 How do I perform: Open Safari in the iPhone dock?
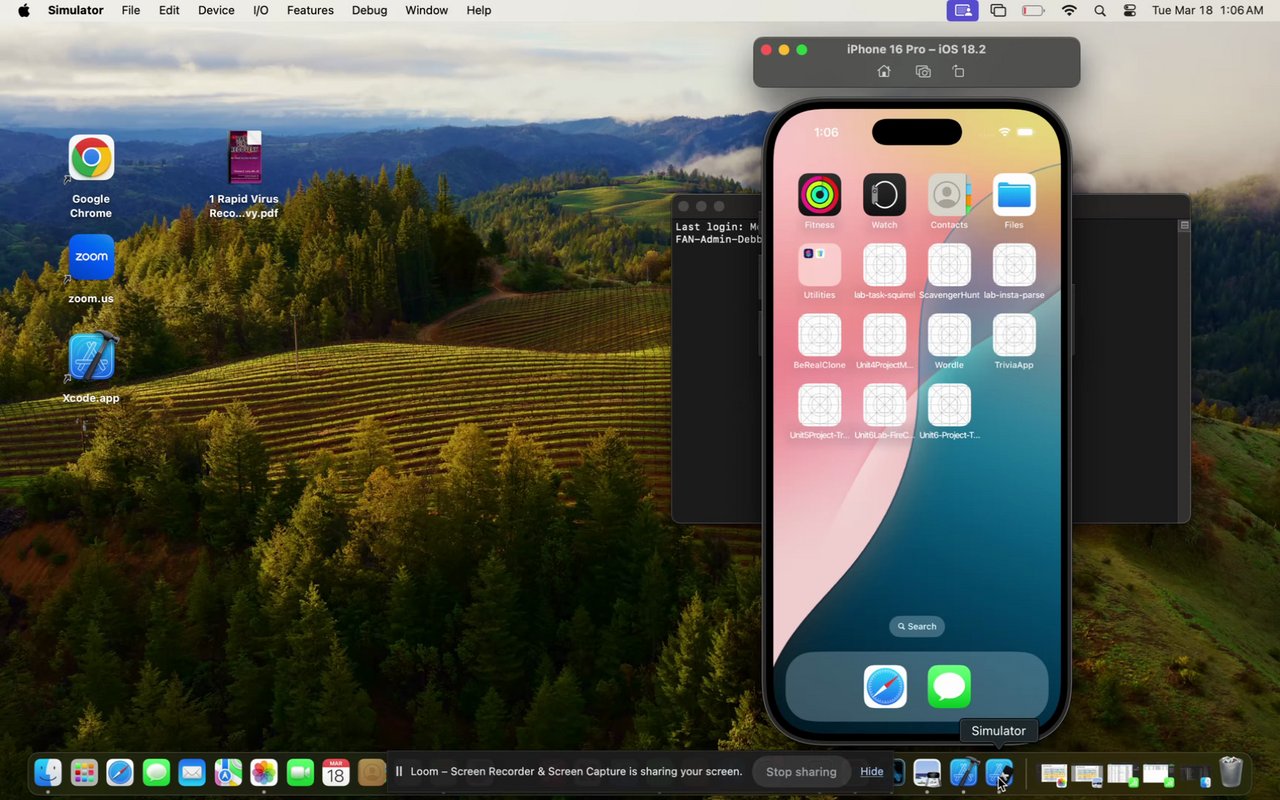[x=885, y=687]
